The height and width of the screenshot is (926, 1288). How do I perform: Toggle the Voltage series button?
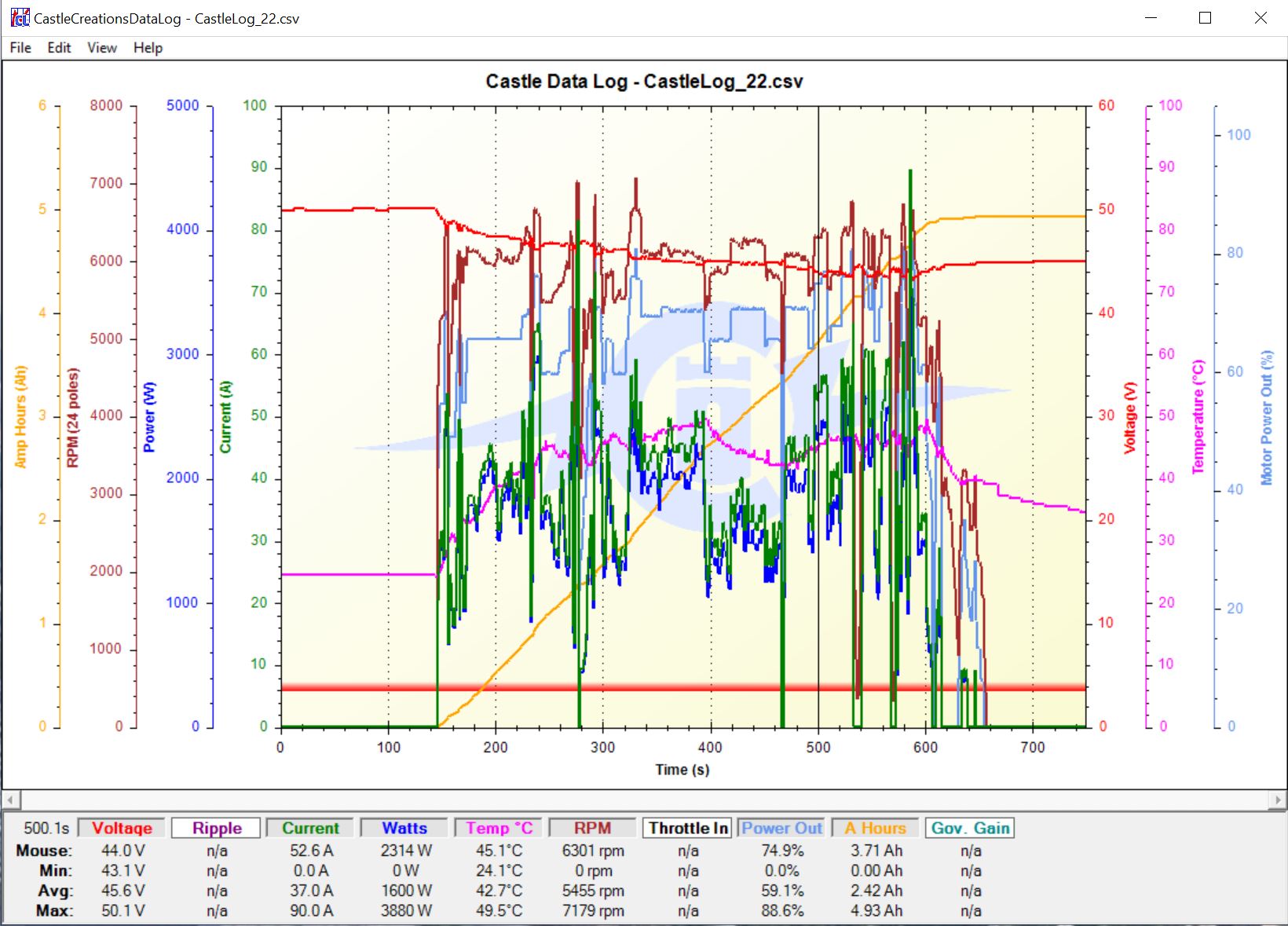pyautogui.click(x=122, y=828)
